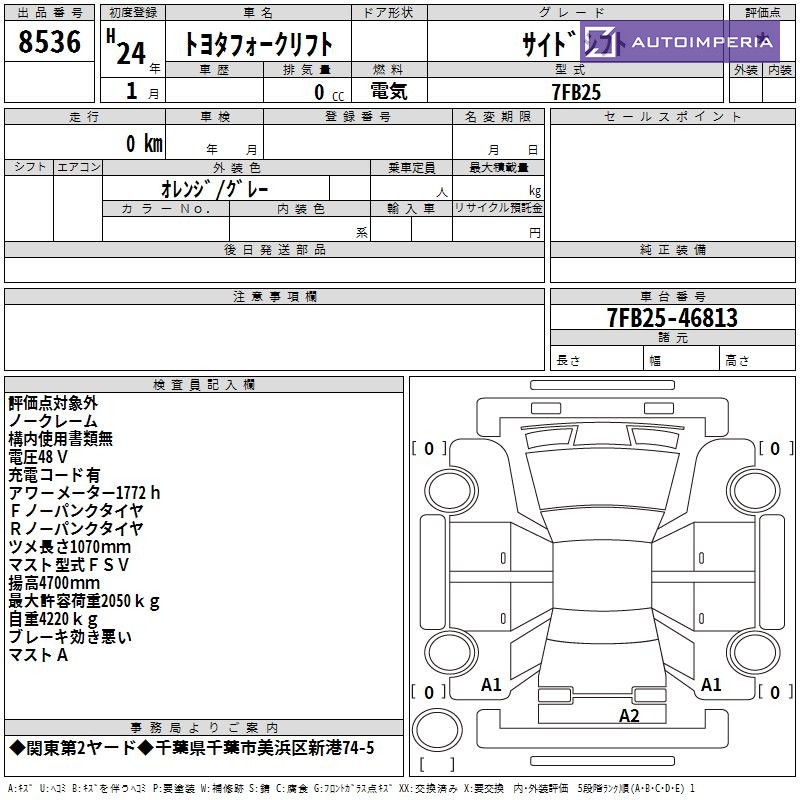Click the "車名" column header
The height and width of the screenshot is (800, 800).
(x=258, y=13)
